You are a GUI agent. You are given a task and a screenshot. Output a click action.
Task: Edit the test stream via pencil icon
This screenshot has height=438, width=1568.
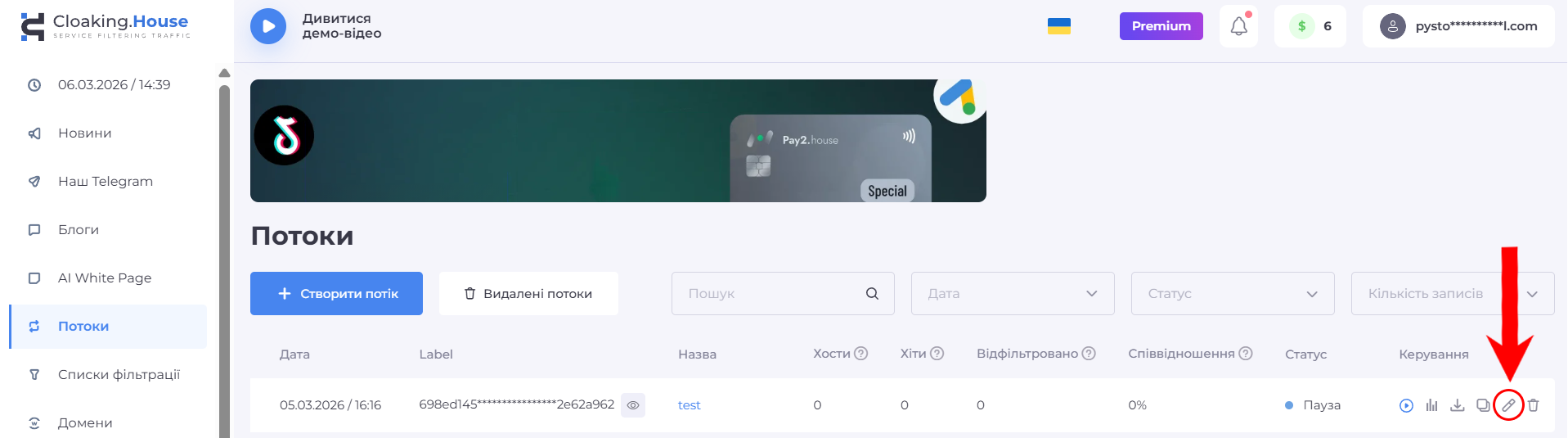pyautogui.click(x=1508, y=405)
